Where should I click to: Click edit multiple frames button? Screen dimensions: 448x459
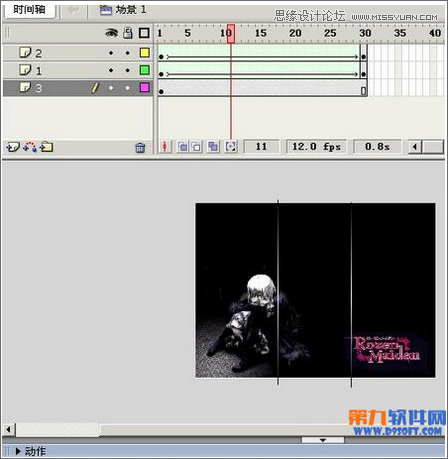[213, 147]
